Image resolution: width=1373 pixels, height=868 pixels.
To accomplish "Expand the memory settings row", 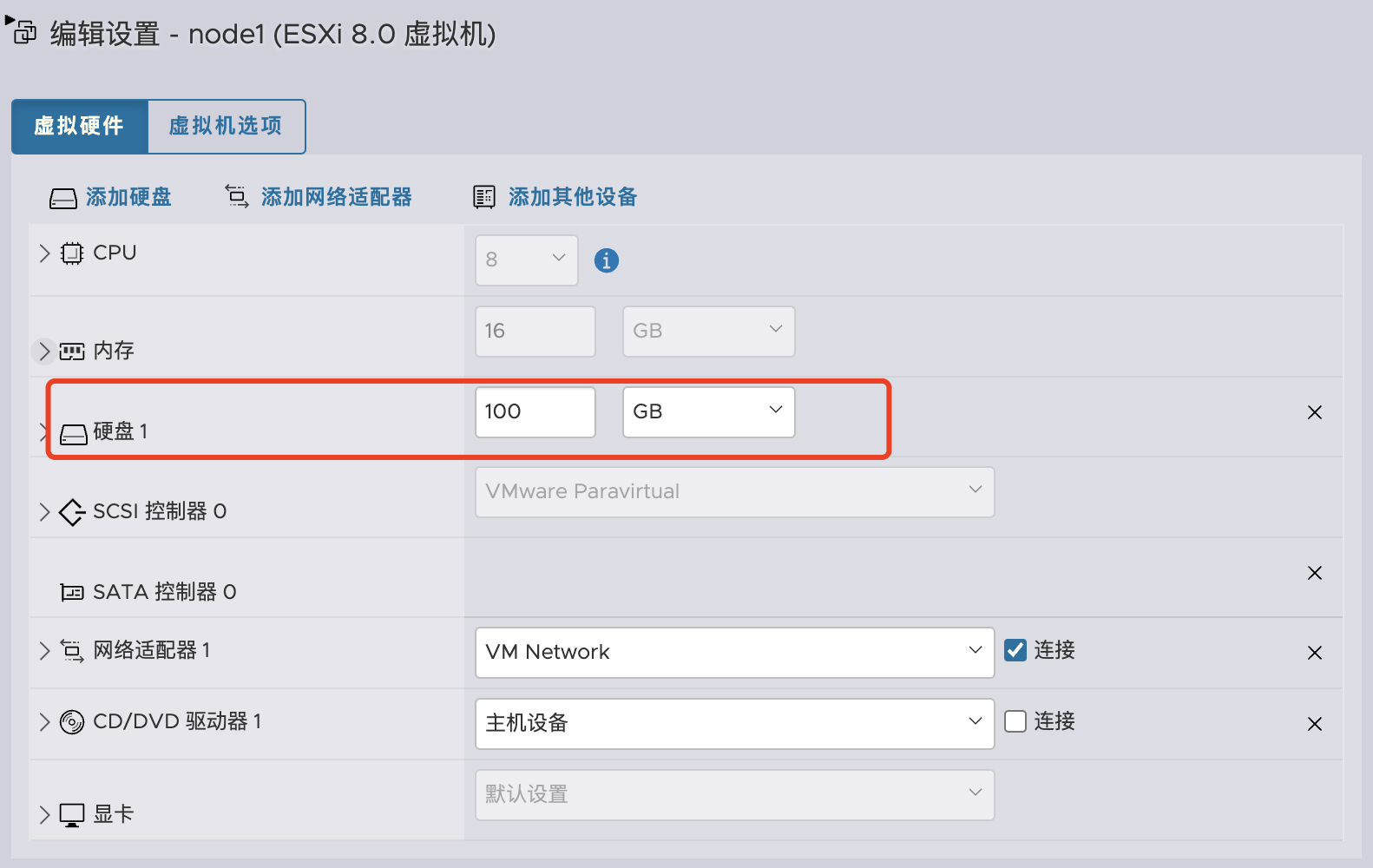I will coord(45,352).
